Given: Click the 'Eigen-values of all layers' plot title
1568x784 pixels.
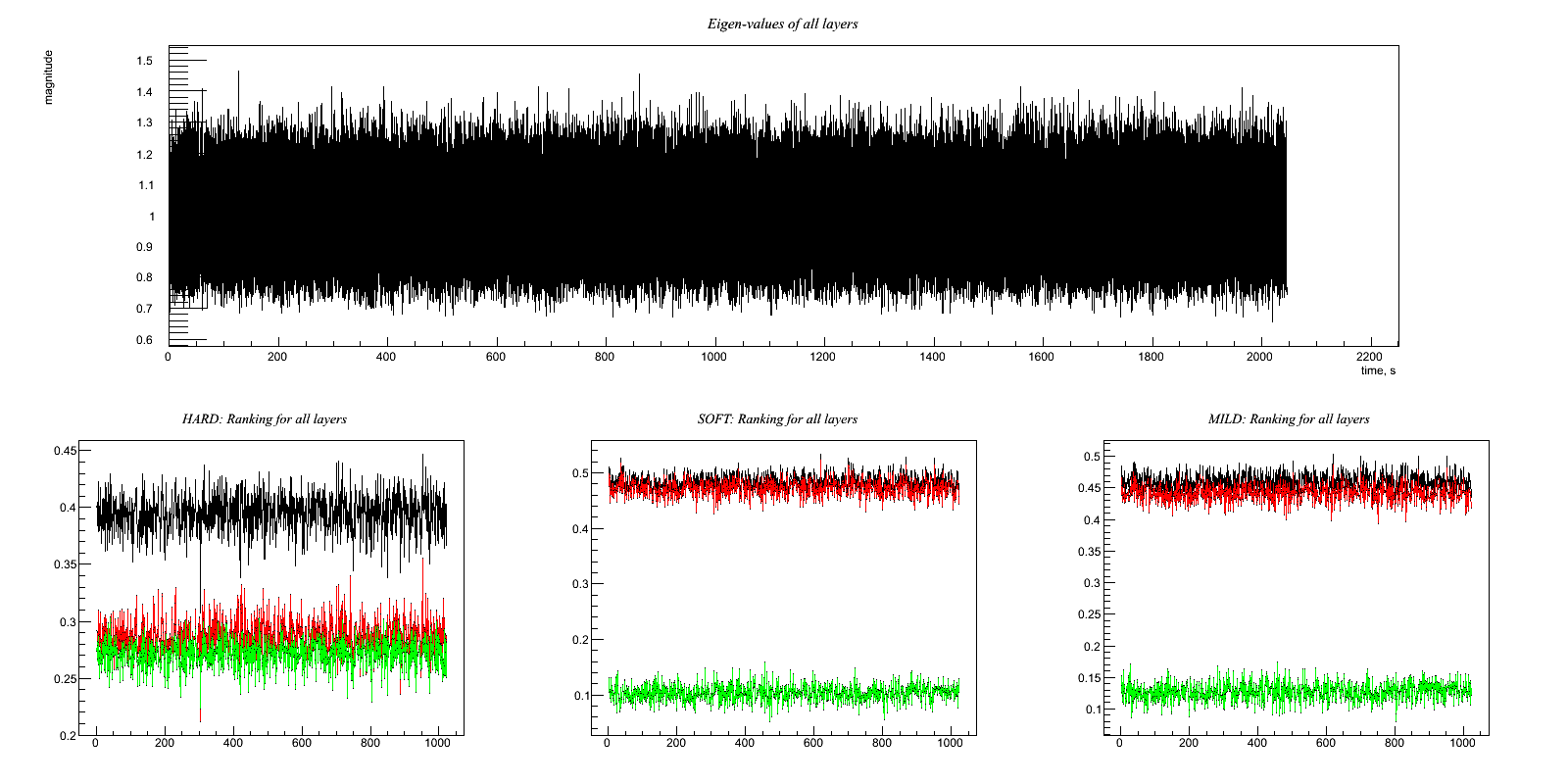Looking at the screenshot, I should coord(782,24).
